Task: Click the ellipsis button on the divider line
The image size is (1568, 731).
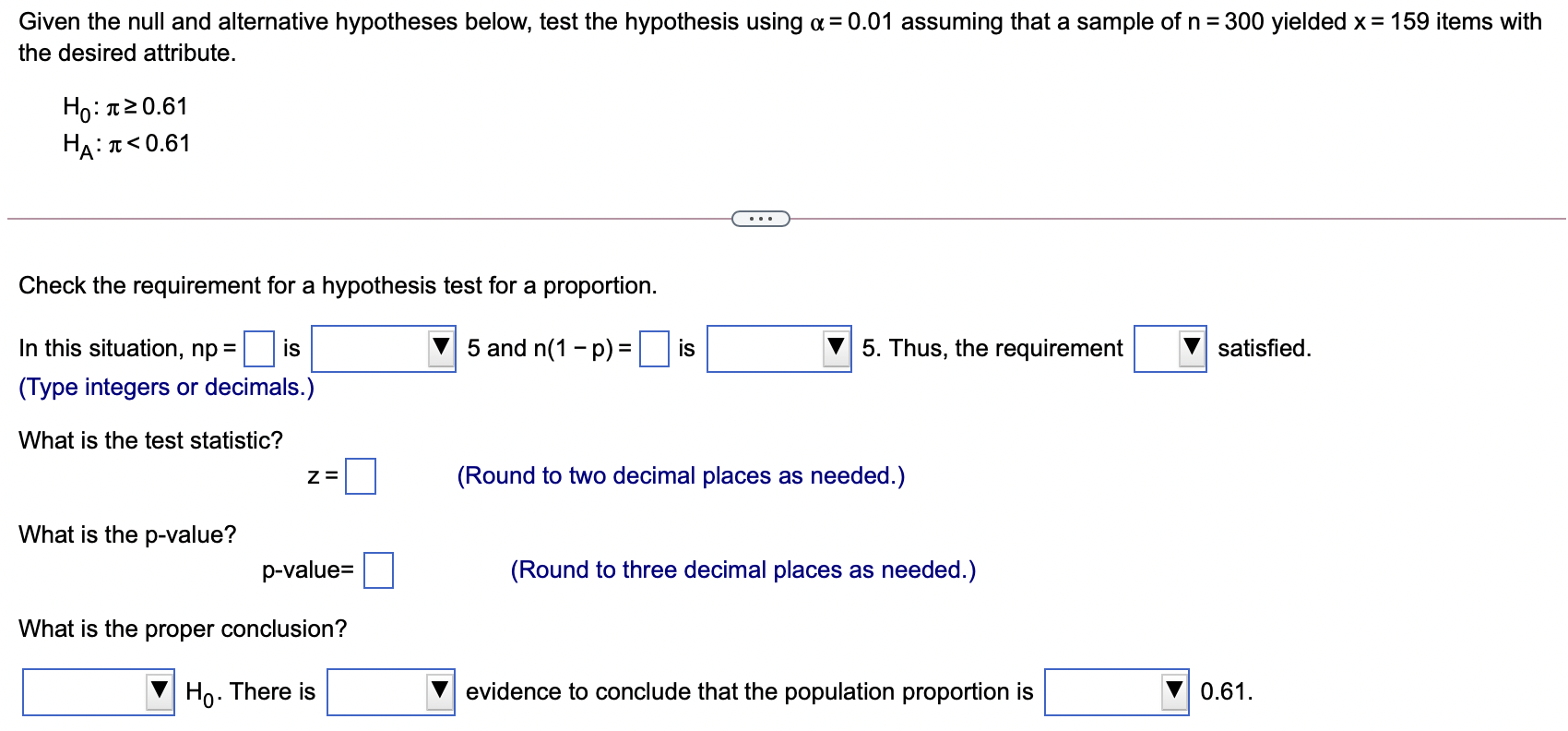Action: (759, 218)
